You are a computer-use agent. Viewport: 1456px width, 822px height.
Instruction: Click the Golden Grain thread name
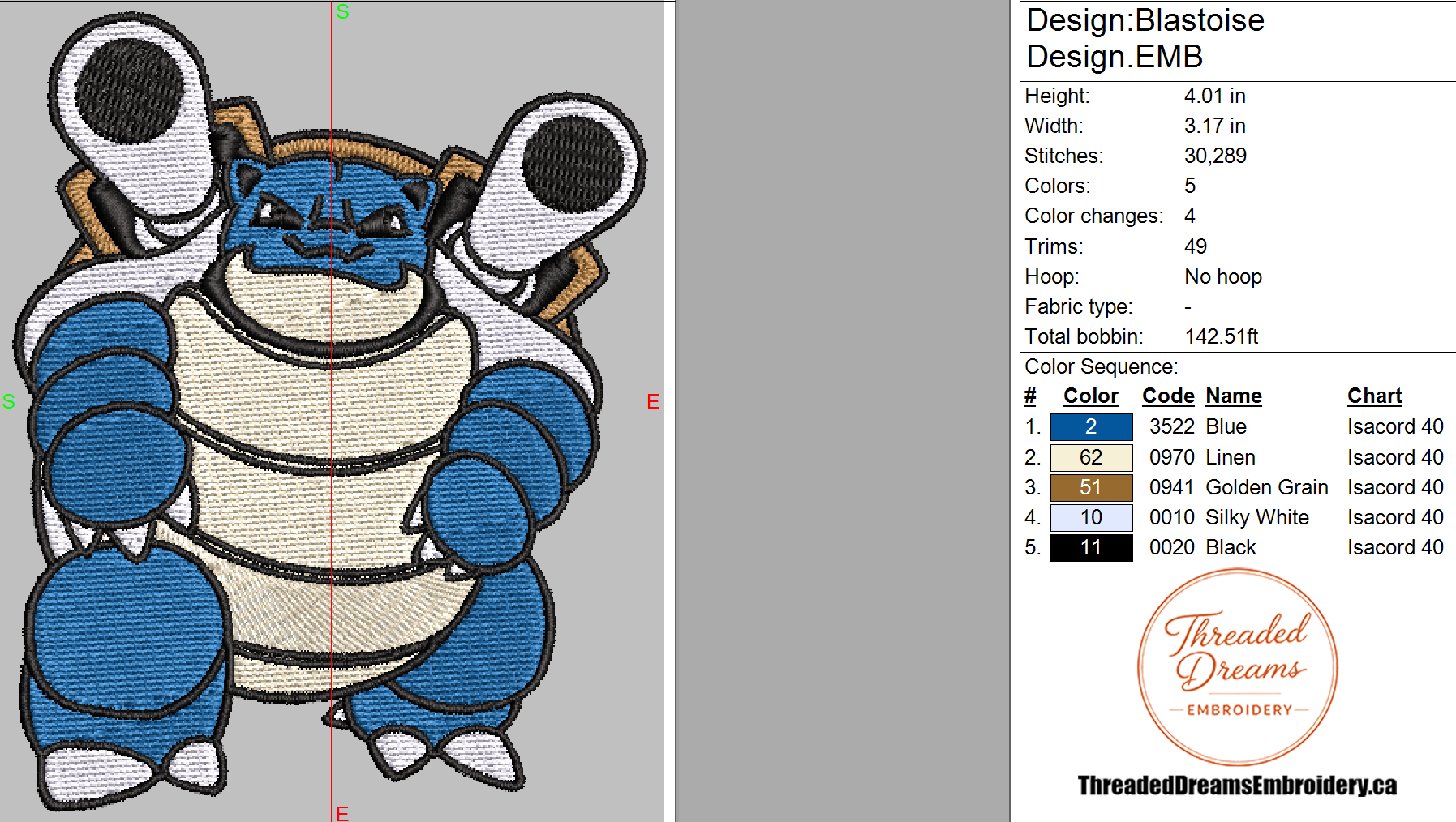point(1267,487)
